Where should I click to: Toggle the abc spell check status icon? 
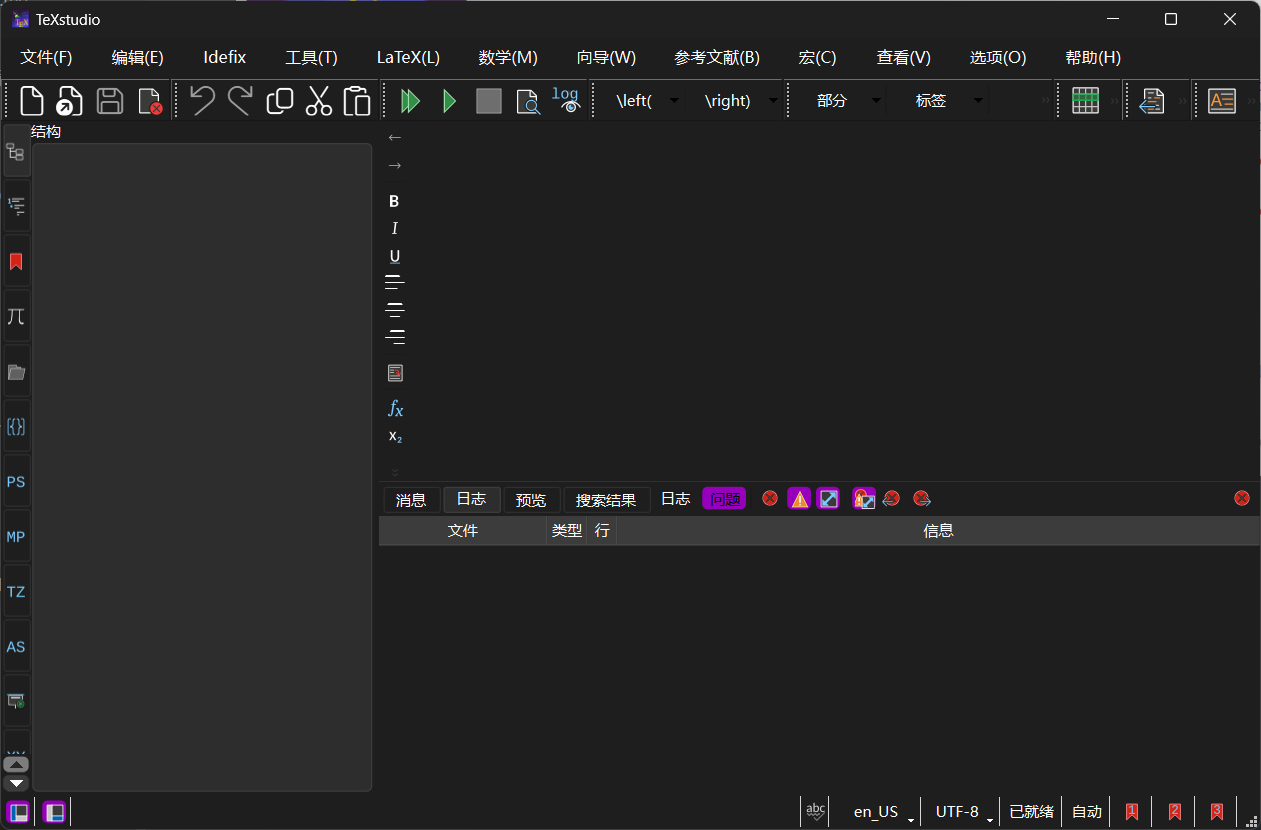816,811
